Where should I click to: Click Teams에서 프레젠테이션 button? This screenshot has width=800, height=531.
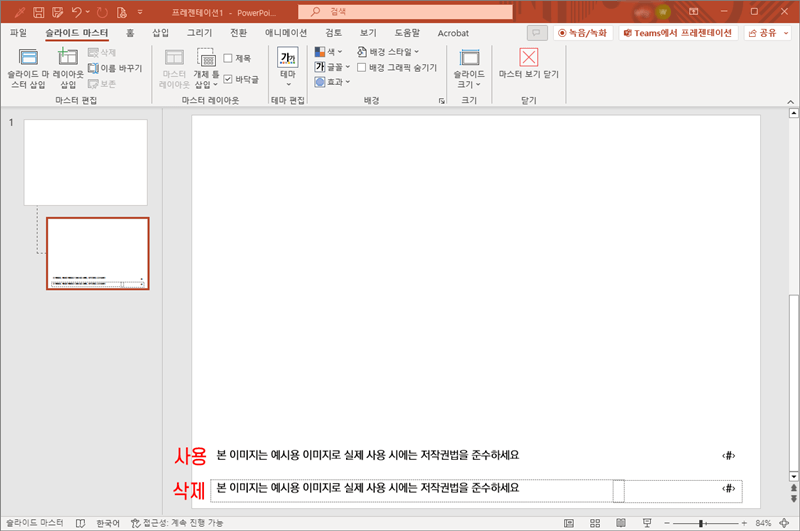[678, 33]
